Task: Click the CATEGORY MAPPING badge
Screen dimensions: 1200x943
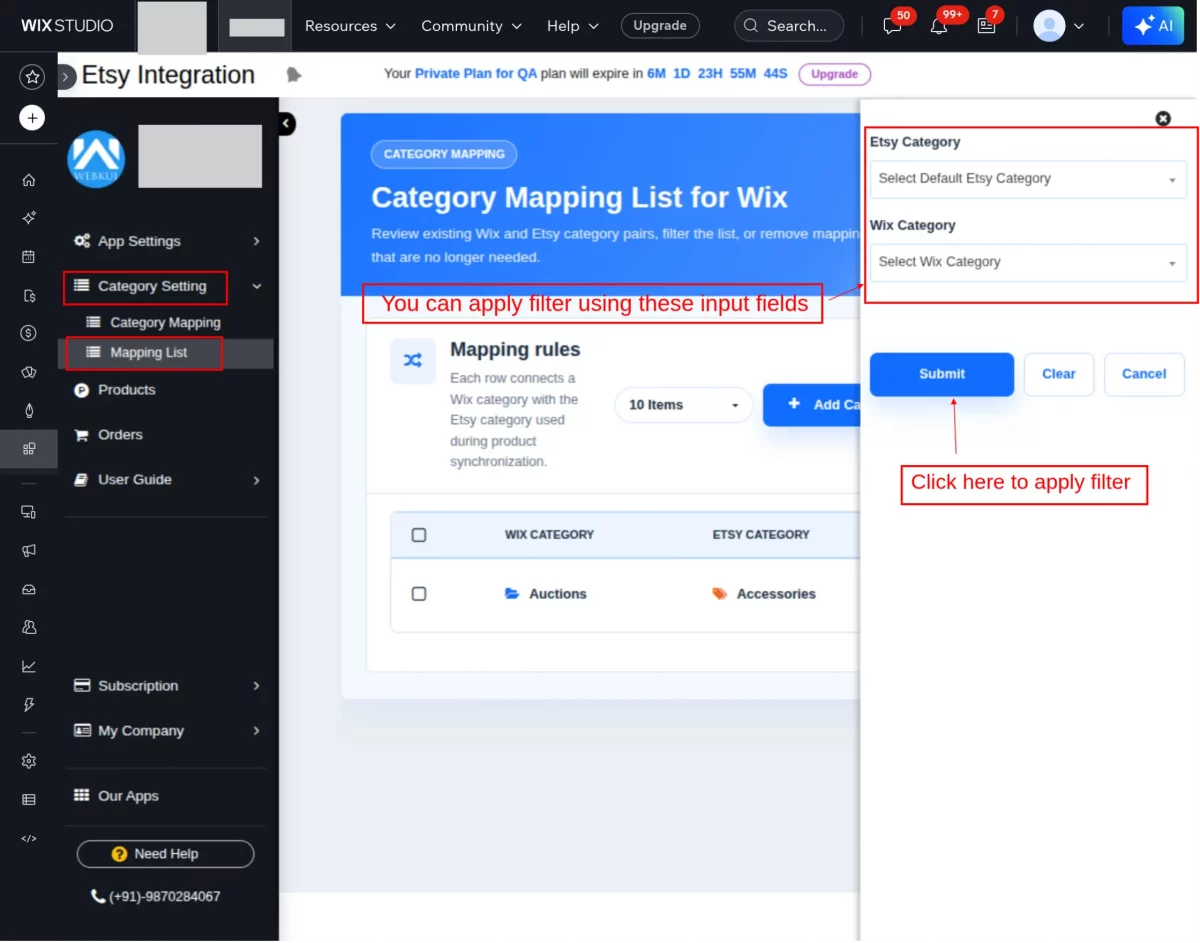Action: click(444, 154)
